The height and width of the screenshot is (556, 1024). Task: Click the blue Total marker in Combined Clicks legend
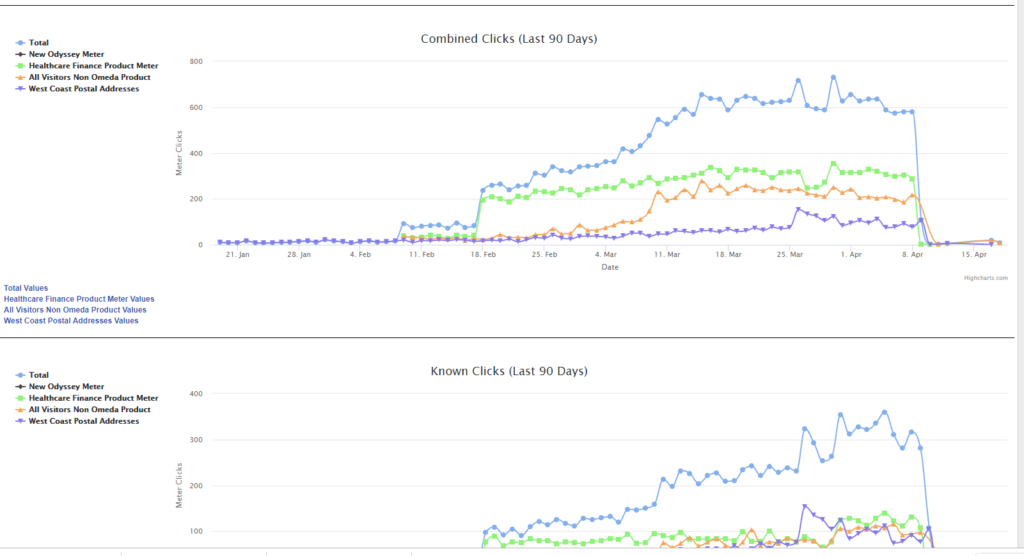(x=19, y=43)
